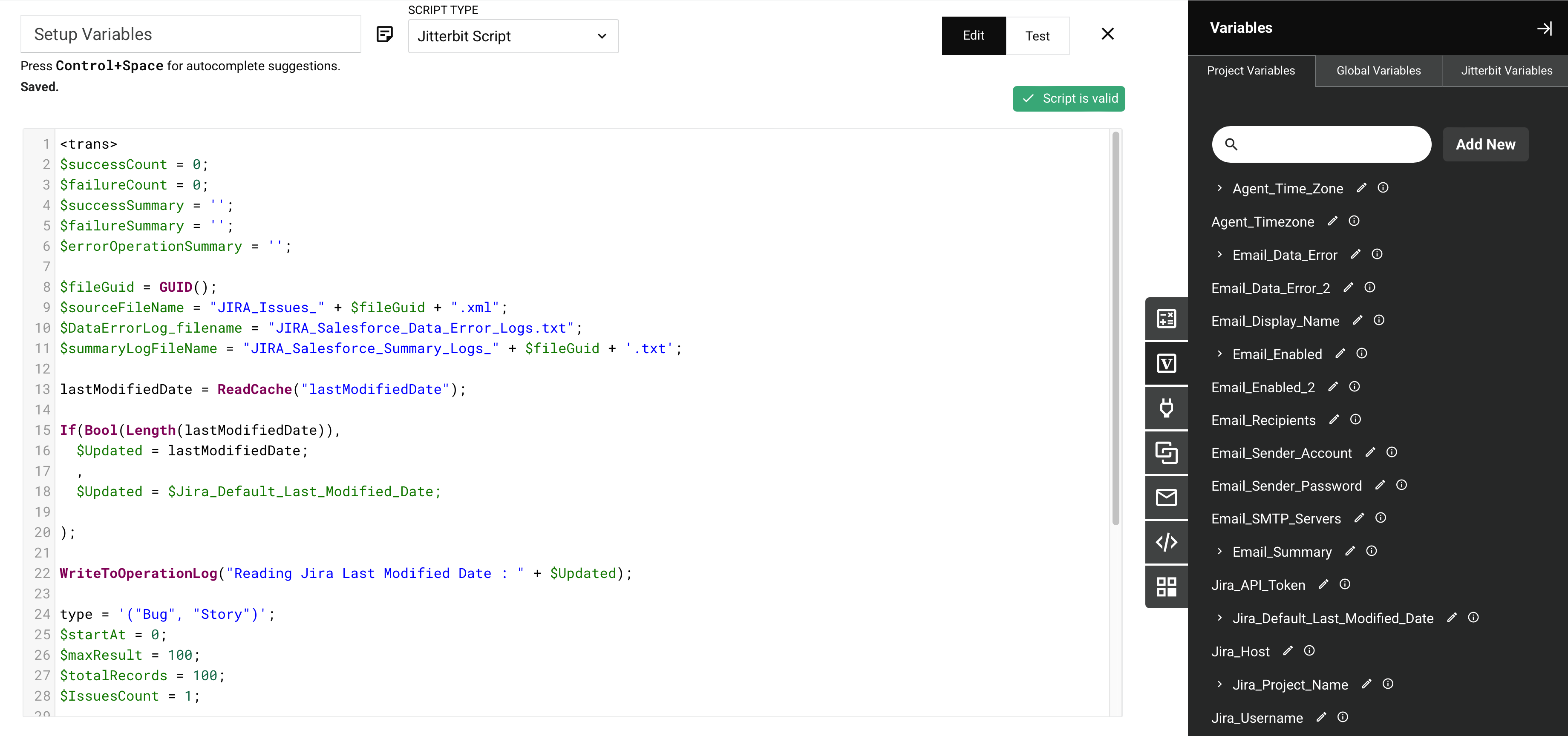Open the Notifications palette envelope icon
The width and height of the screenshot is (1568, 736).
click(1167, 497)
